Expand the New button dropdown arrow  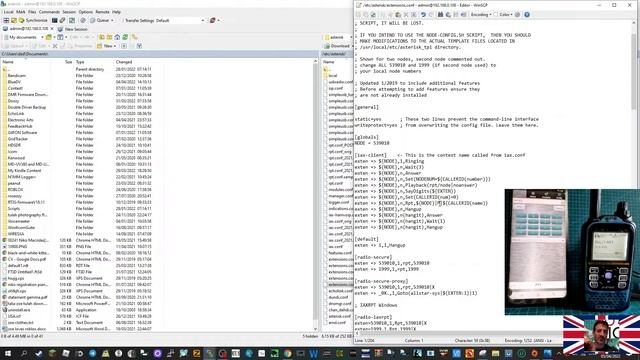coord(115,46)
